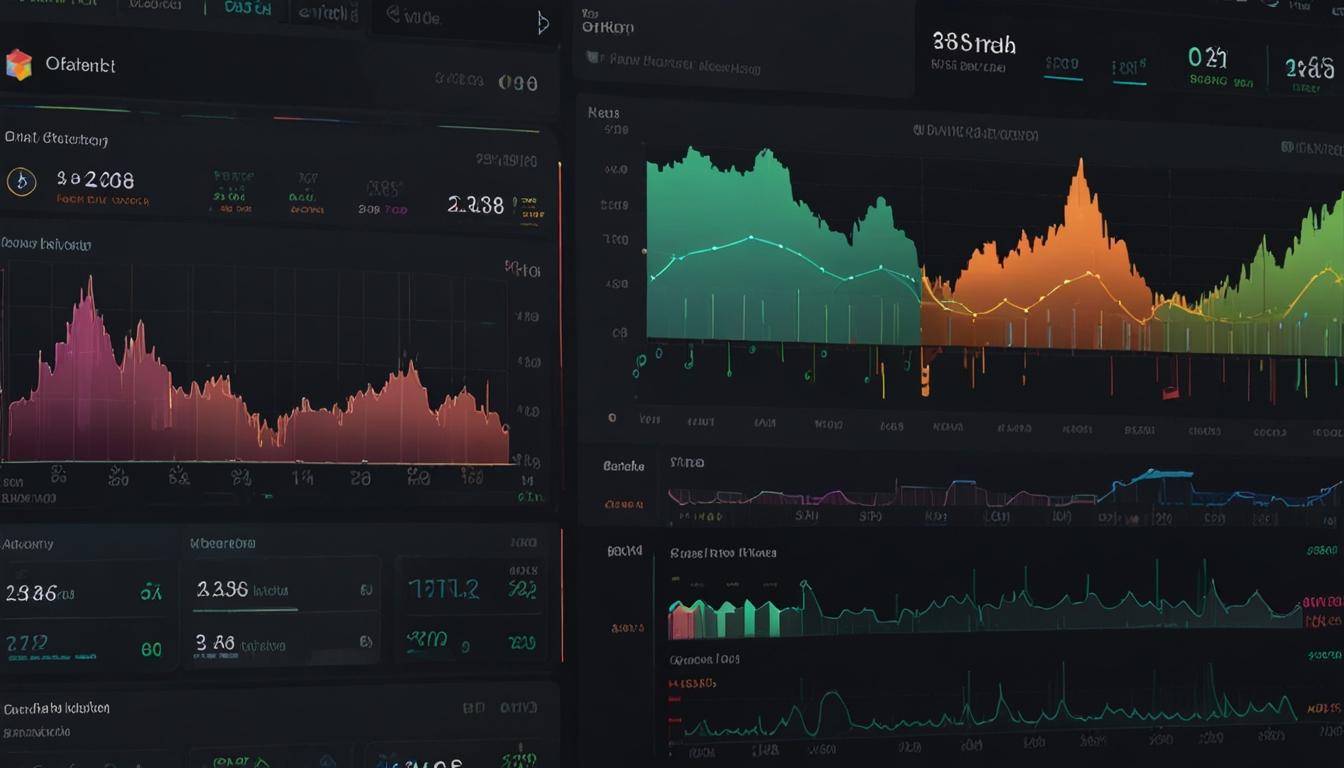Click the 38Strah header title
Image resolution: width=1344 pixels, height=768 pixels.
[973, 43]
